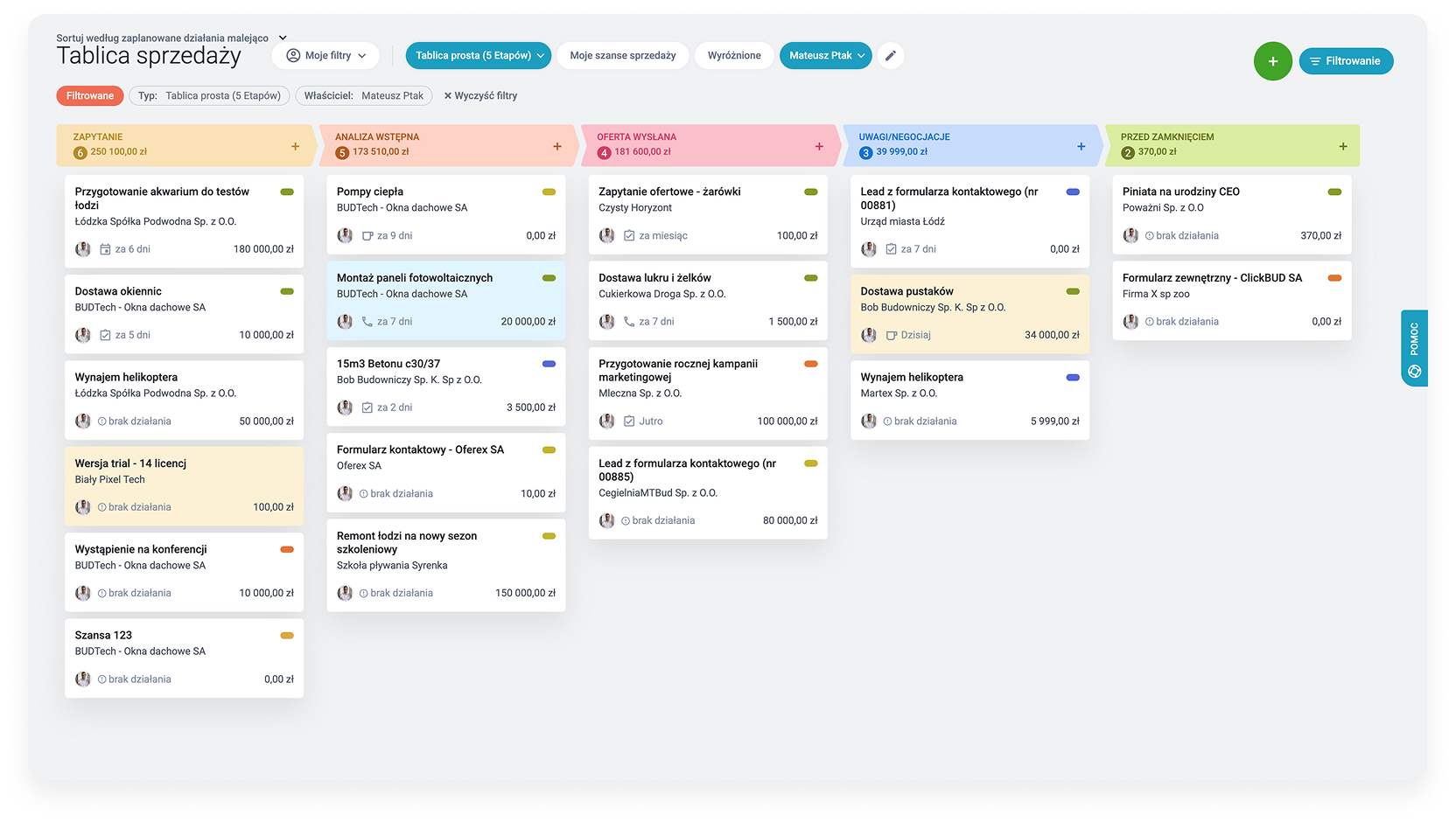Select Moje szanse sprzedaży filter tab
Viewport: 1456px width, 822px height.
point(623,55)
